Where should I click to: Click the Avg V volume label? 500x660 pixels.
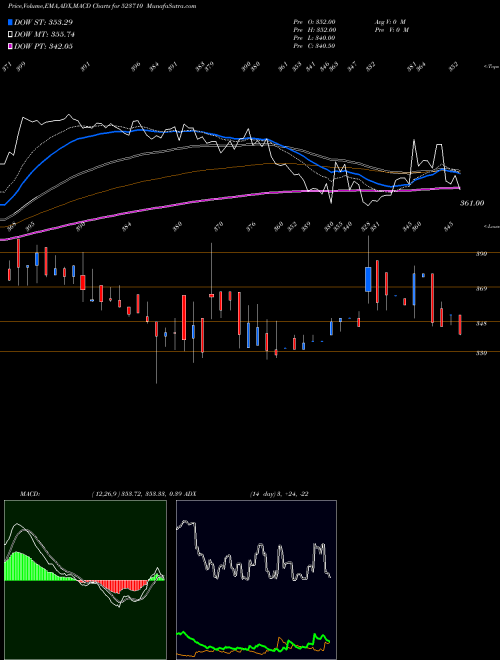point(390,22)
